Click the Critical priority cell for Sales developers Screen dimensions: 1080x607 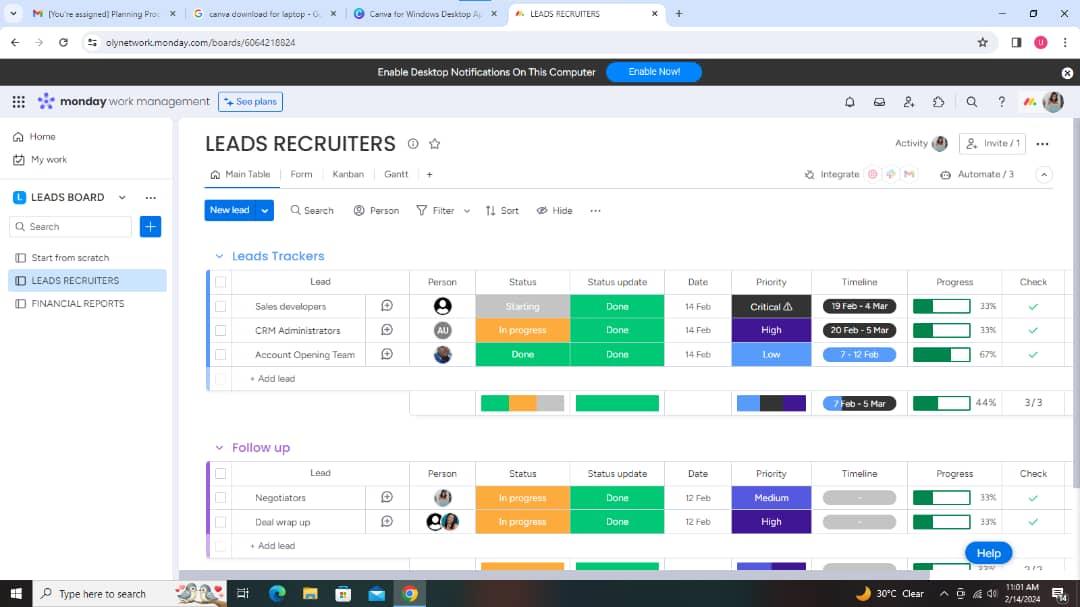coord(771,307)
